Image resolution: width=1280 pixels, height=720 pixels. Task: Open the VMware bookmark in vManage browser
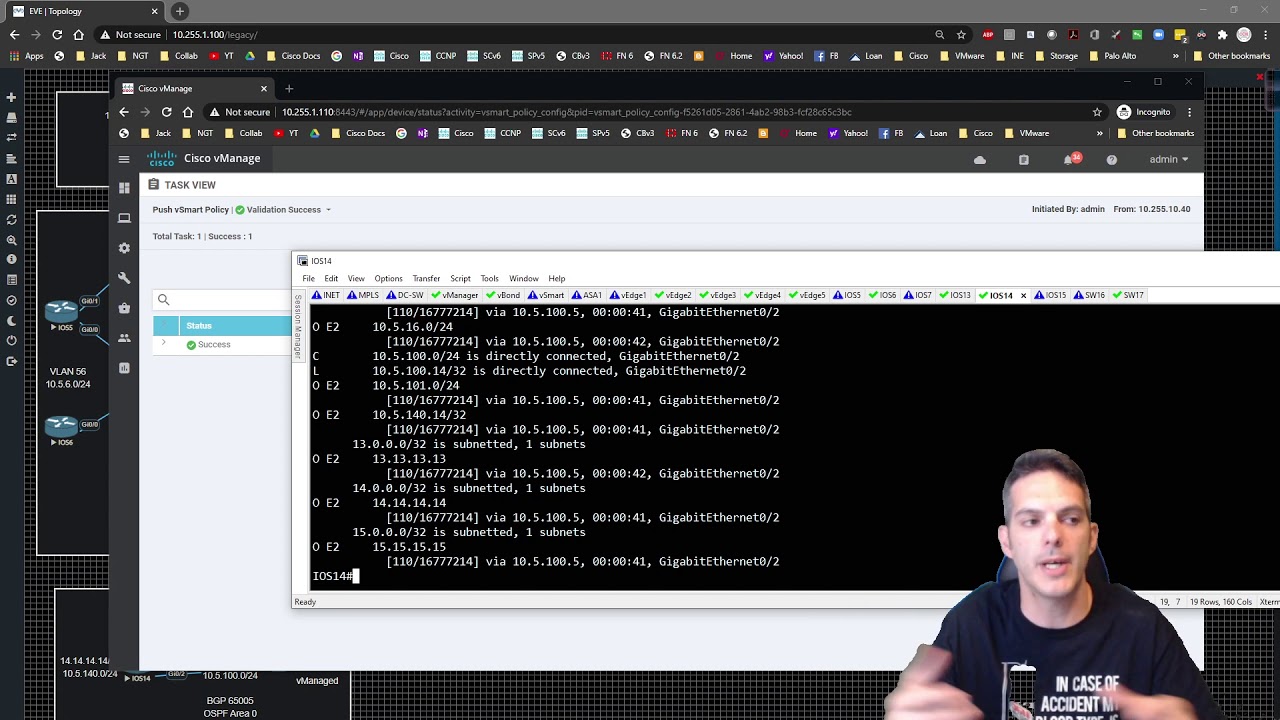tap(1026, 133)
